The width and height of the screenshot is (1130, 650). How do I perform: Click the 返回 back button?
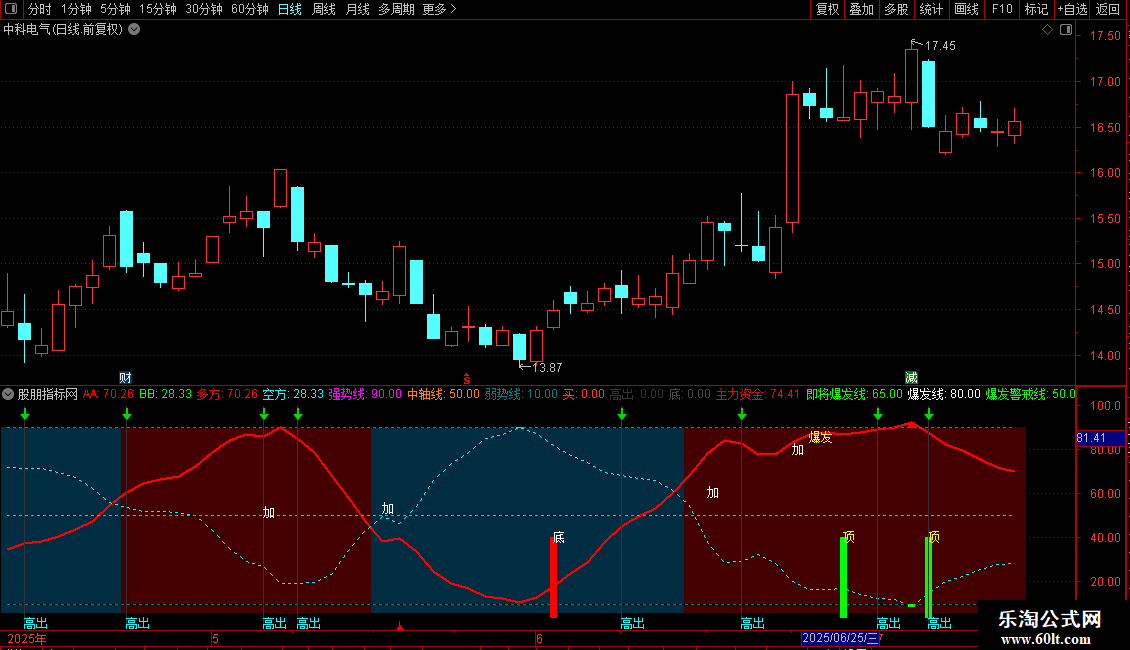1108,9
